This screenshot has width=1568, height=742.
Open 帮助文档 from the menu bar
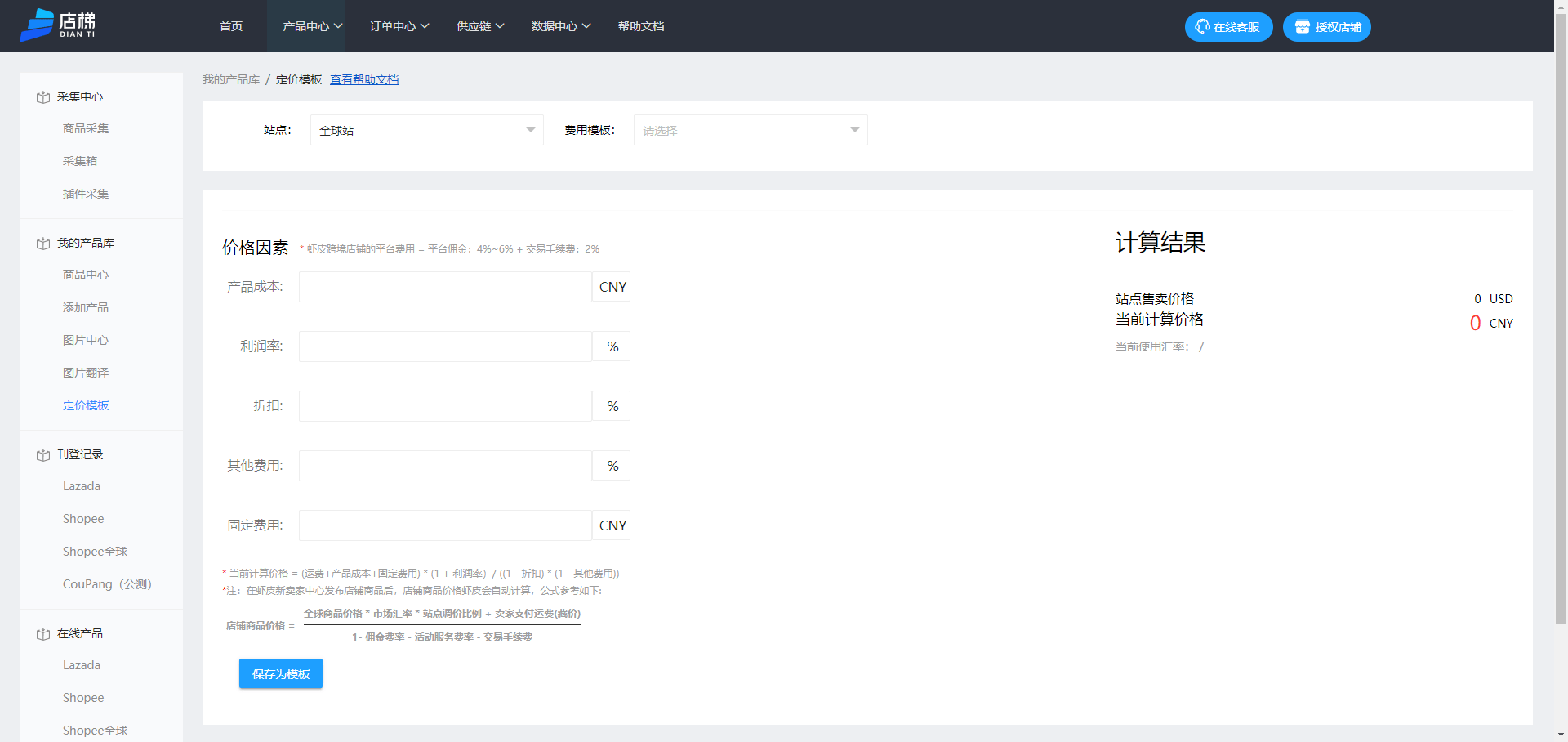point(642,25)
